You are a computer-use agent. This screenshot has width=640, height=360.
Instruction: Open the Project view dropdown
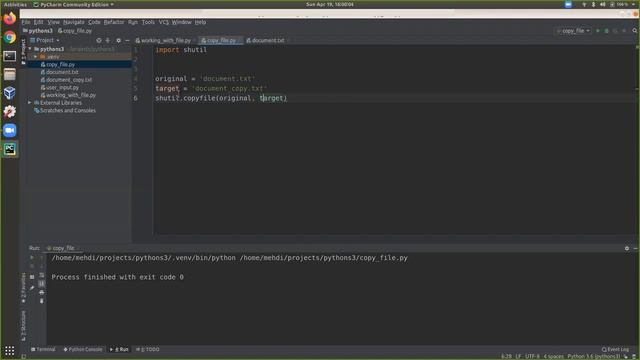pos(44,40)
